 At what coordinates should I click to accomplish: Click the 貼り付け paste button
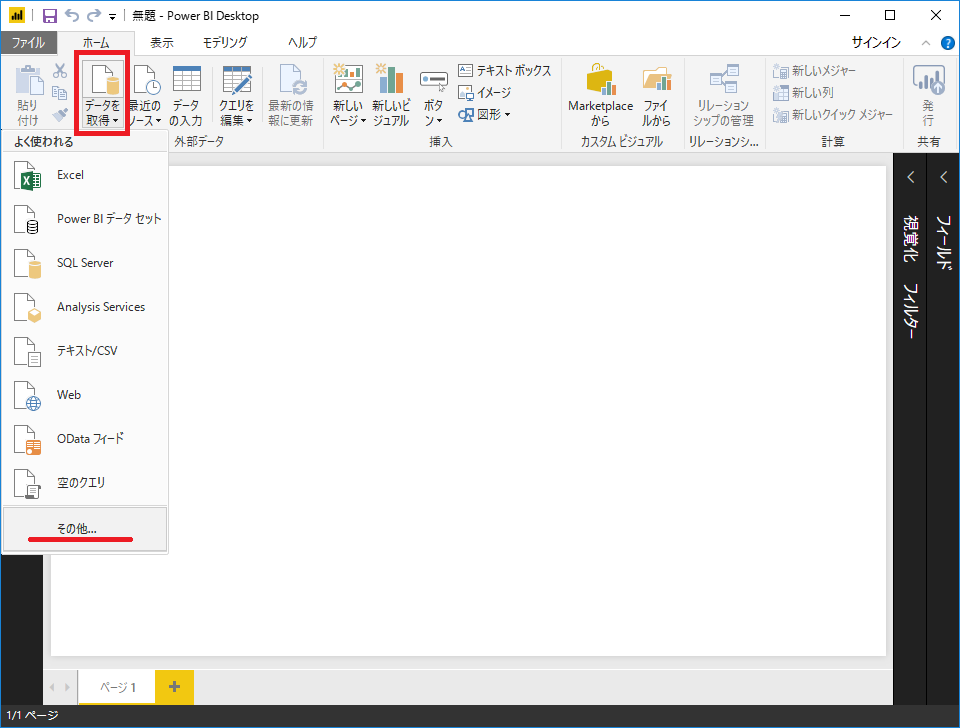28,96
